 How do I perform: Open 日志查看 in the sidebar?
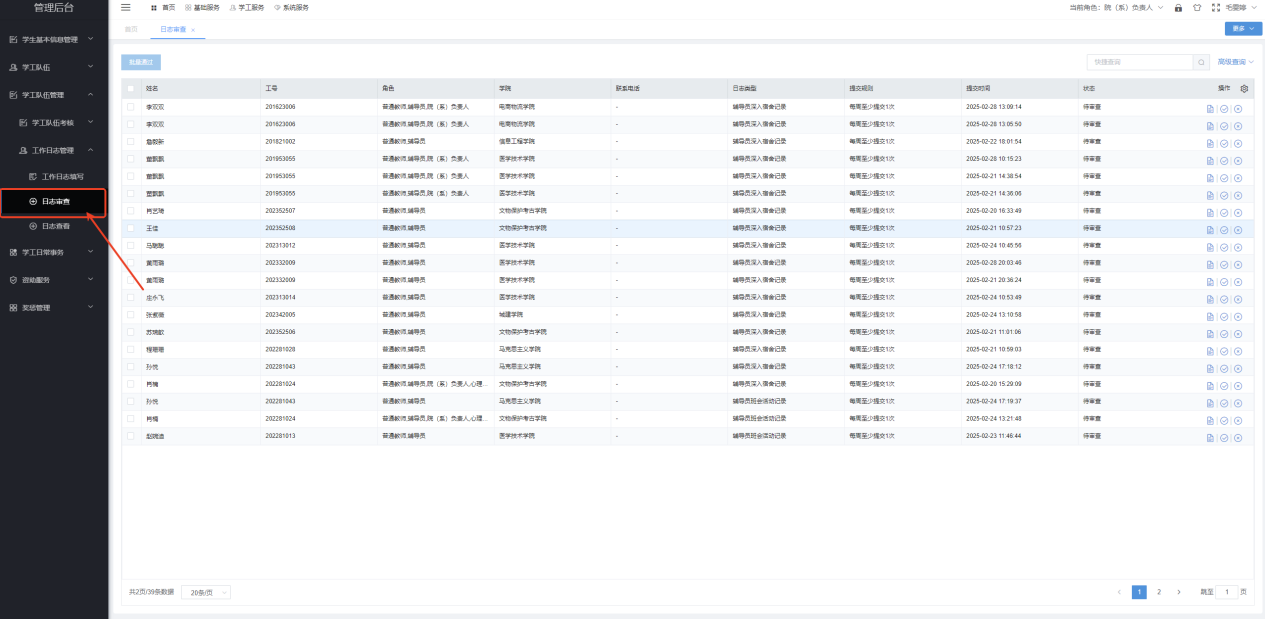pyautogui.click(x=55, y=227)
